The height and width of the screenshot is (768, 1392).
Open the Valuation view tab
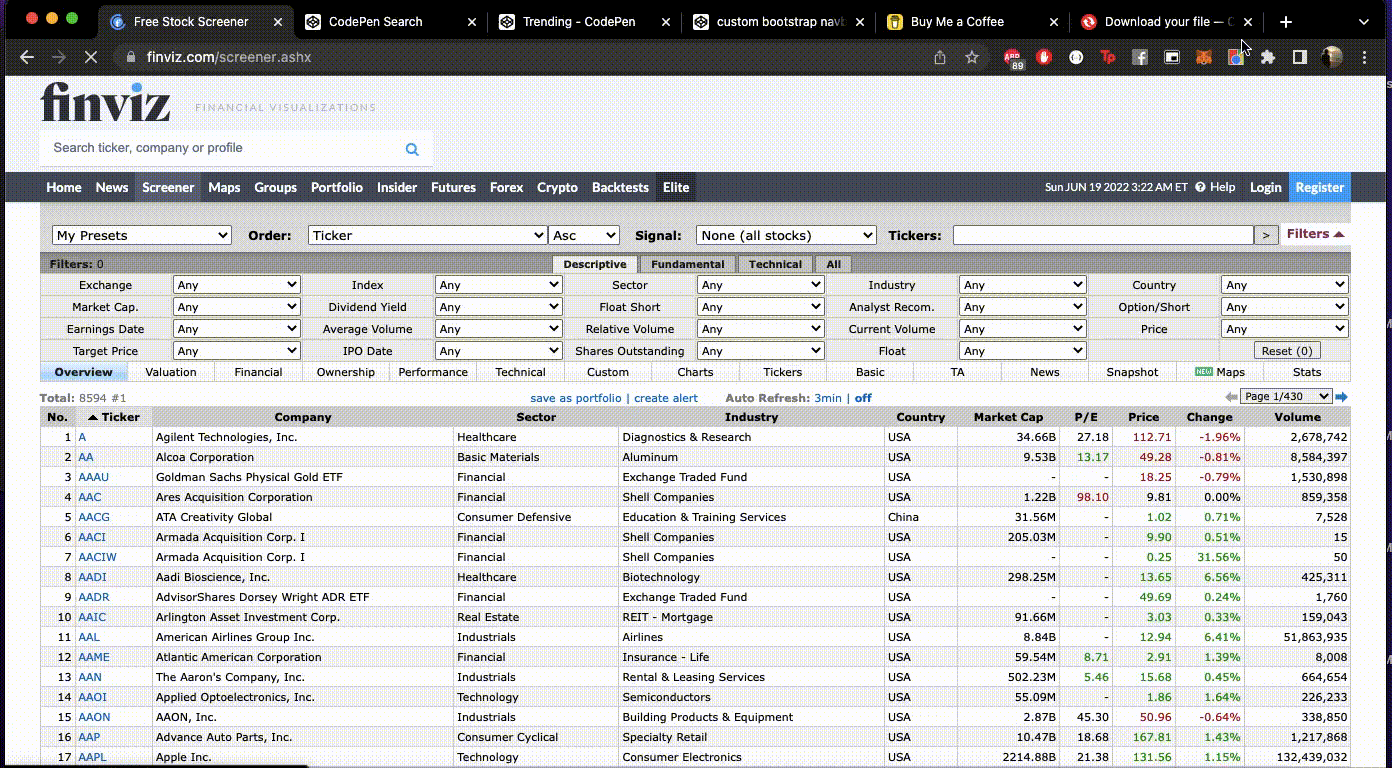171,372
